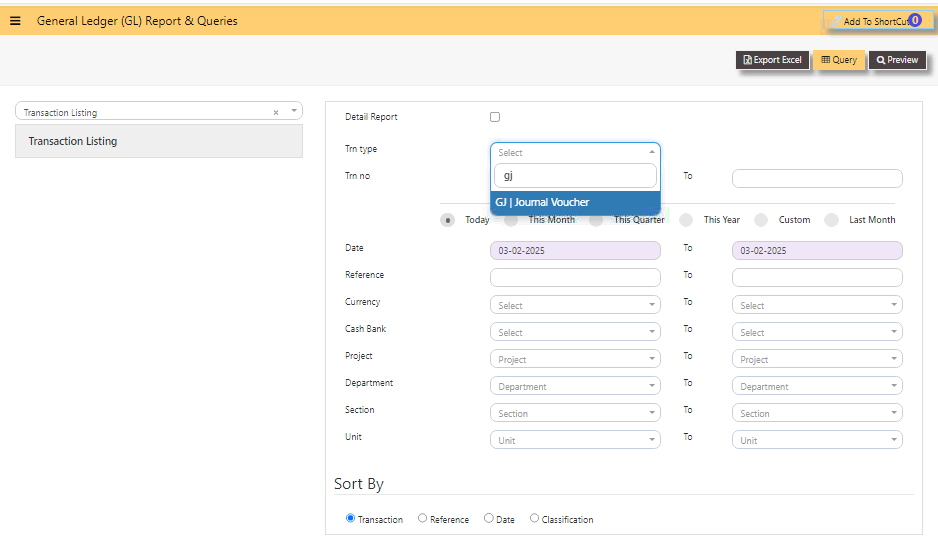Open the Project To dropdown
938x549 pixels.
click(817, 359)
